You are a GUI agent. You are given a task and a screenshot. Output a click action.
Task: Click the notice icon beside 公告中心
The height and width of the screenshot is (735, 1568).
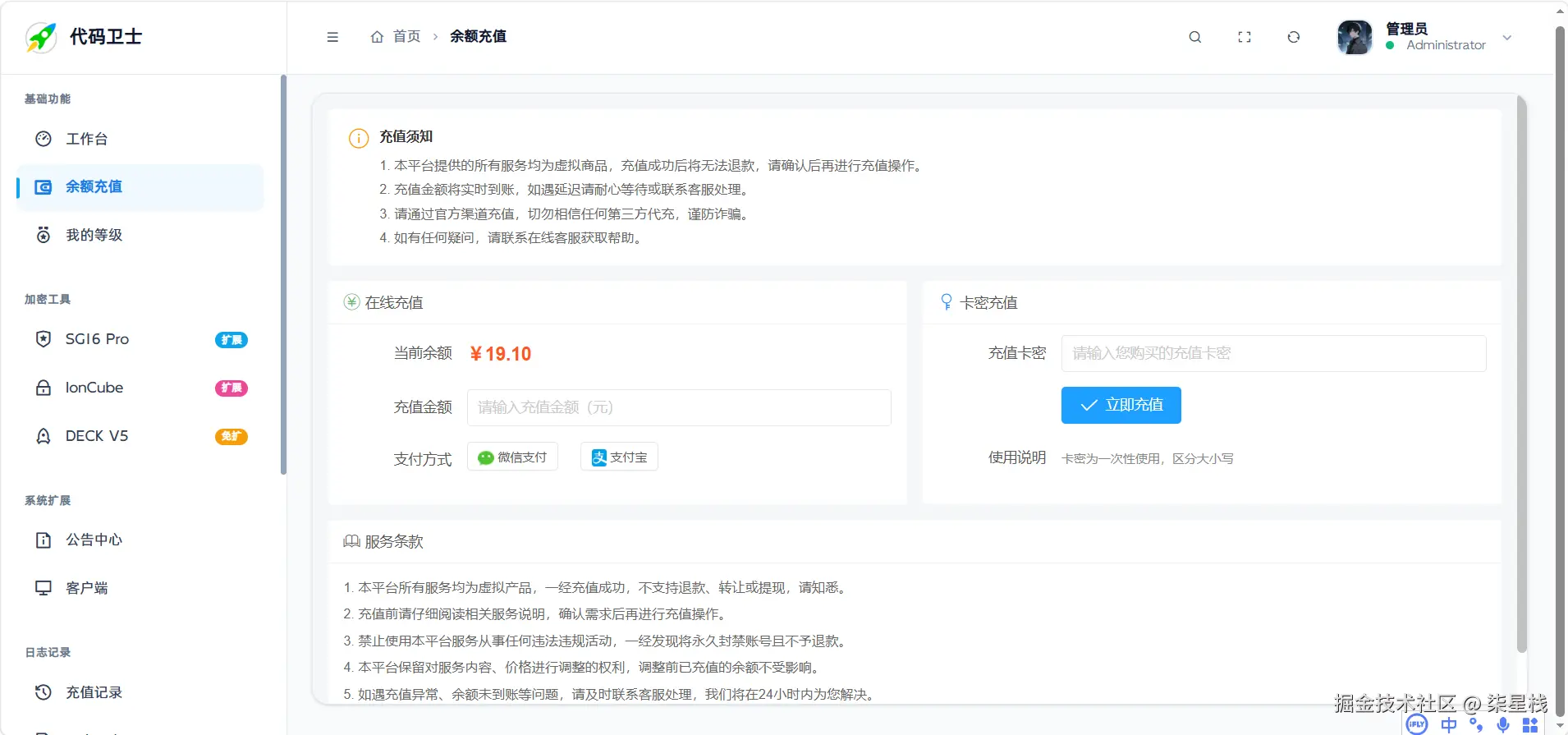click(44, 540)
